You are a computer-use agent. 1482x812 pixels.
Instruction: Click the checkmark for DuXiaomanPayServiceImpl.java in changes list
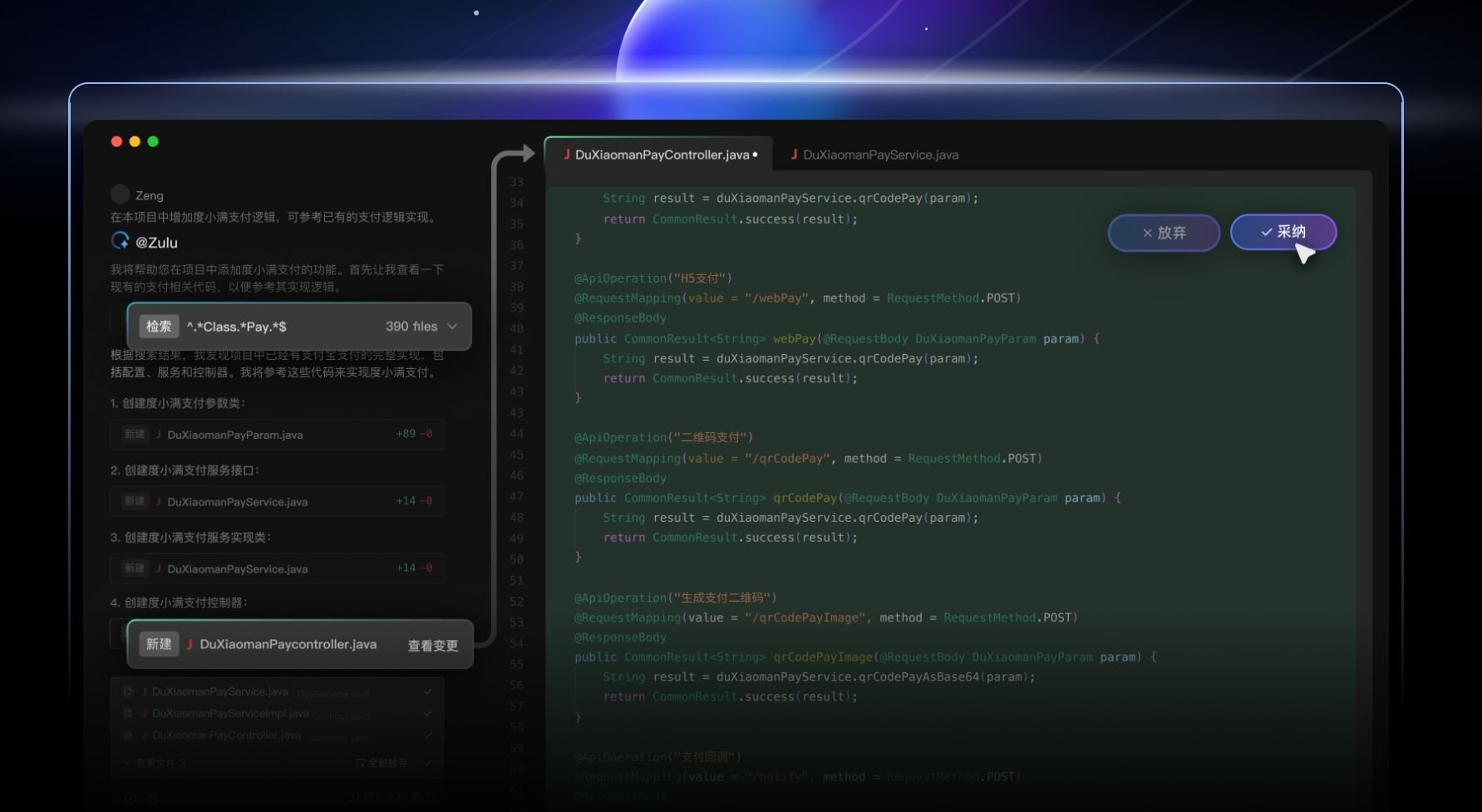428,713
